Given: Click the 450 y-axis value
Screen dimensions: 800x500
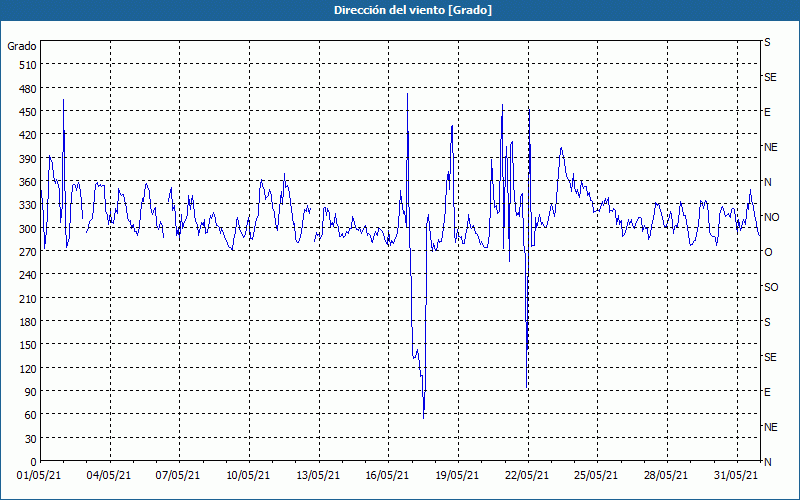Looking at the screenshot, I should point(28,112).
